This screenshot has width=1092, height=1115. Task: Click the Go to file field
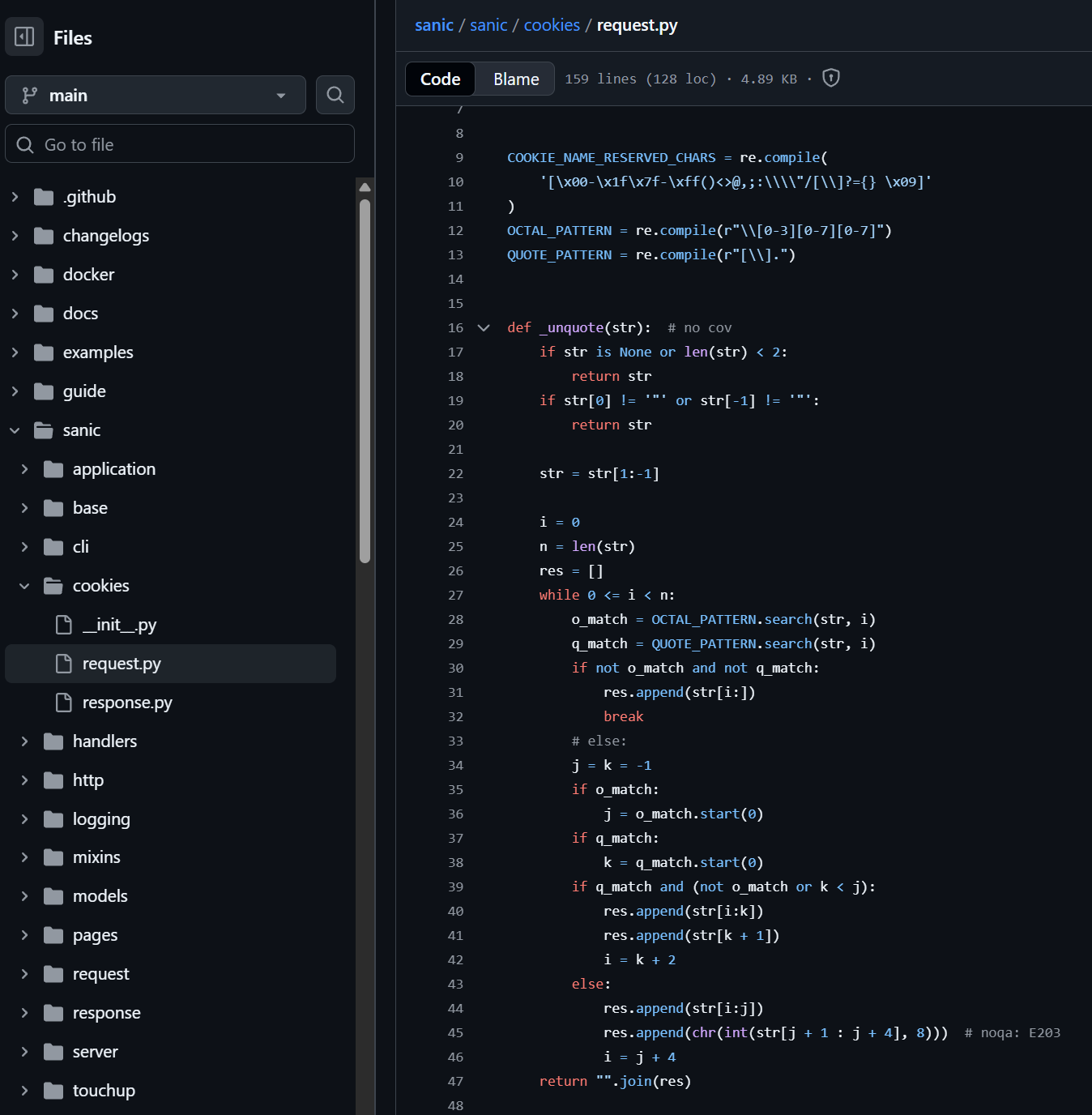point(180,144)
